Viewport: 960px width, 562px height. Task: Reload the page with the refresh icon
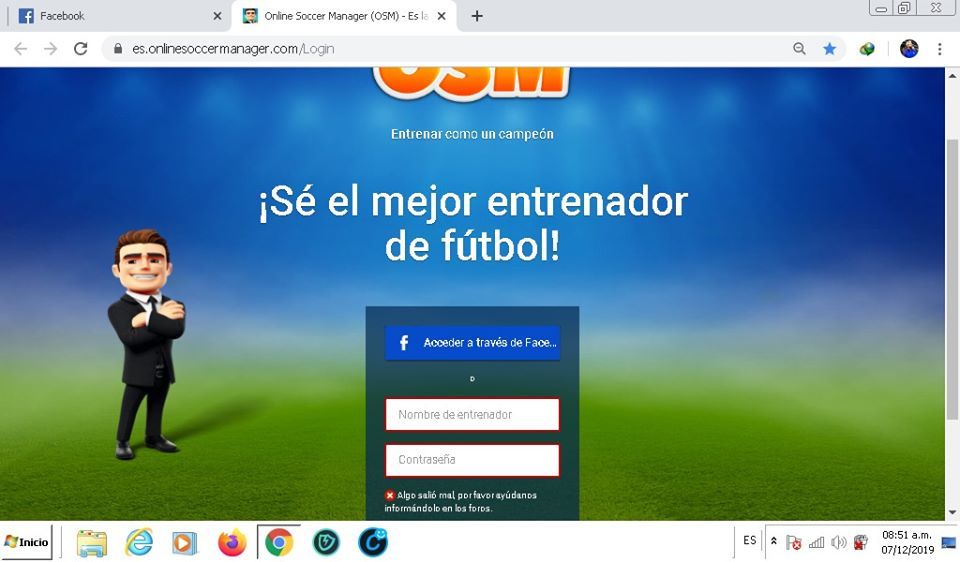click(80, 48)
